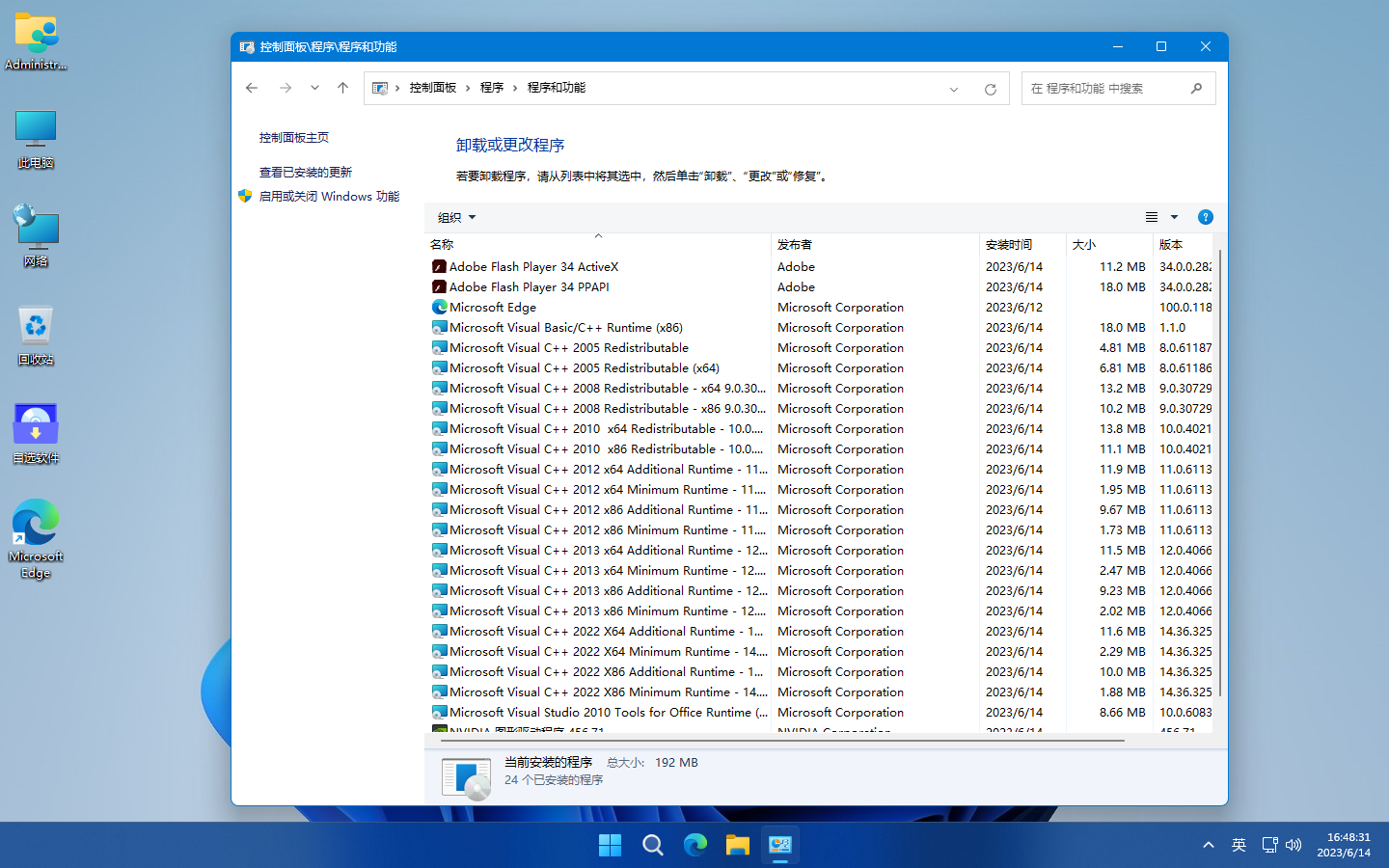
Task: Click 100.0.118 version of Microsoft Edge
Action: [x=1185, y=308]
